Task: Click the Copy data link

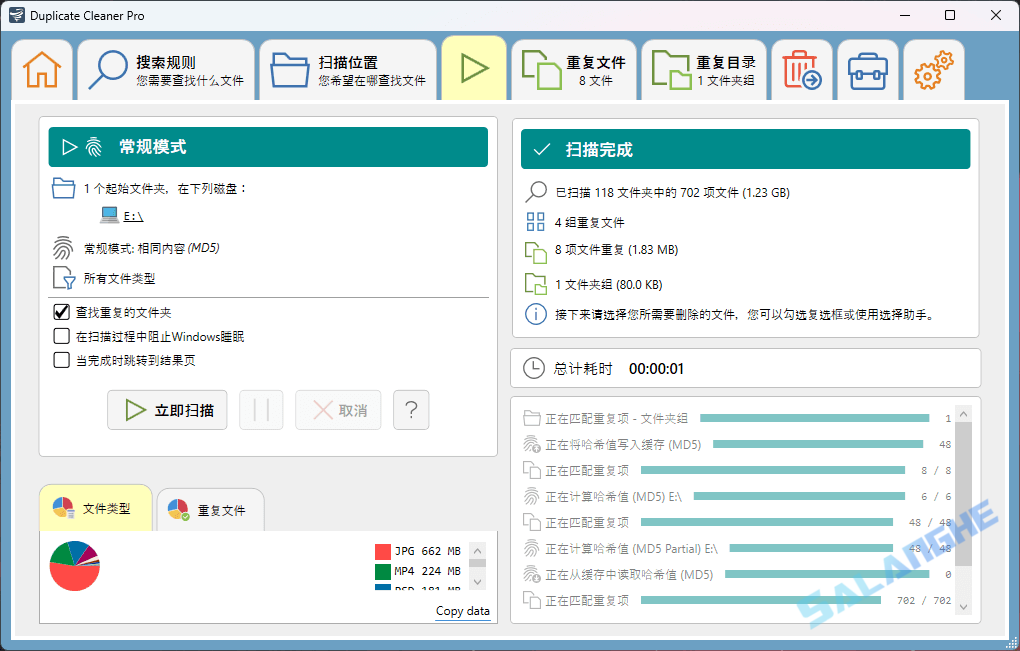Action: [x=463, y=610]
